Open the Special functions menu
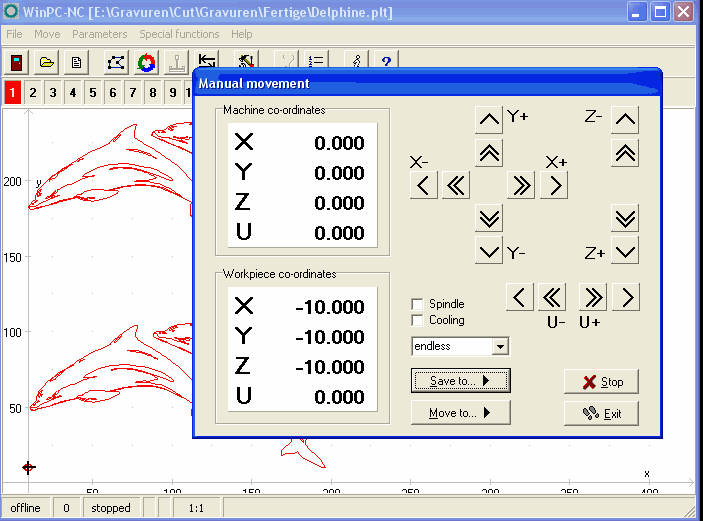 coord(179,34)
